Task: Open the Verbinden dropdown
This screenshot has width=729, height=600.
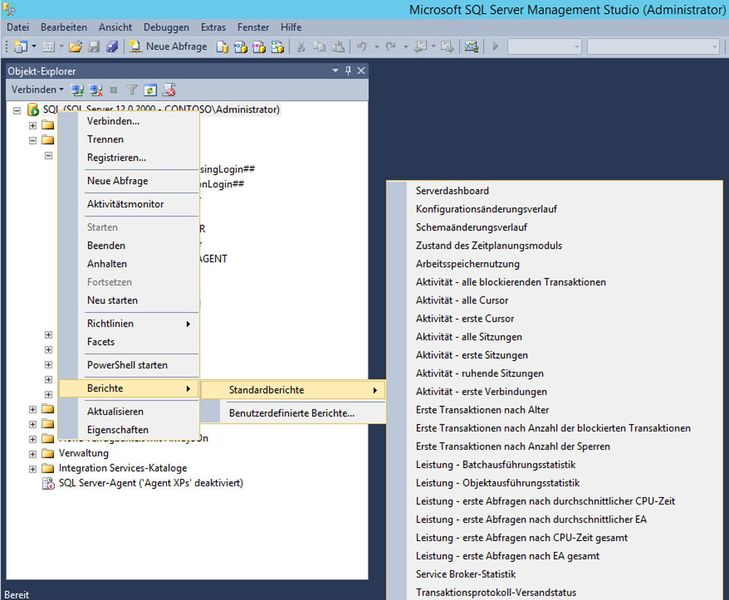Action: 37,89
